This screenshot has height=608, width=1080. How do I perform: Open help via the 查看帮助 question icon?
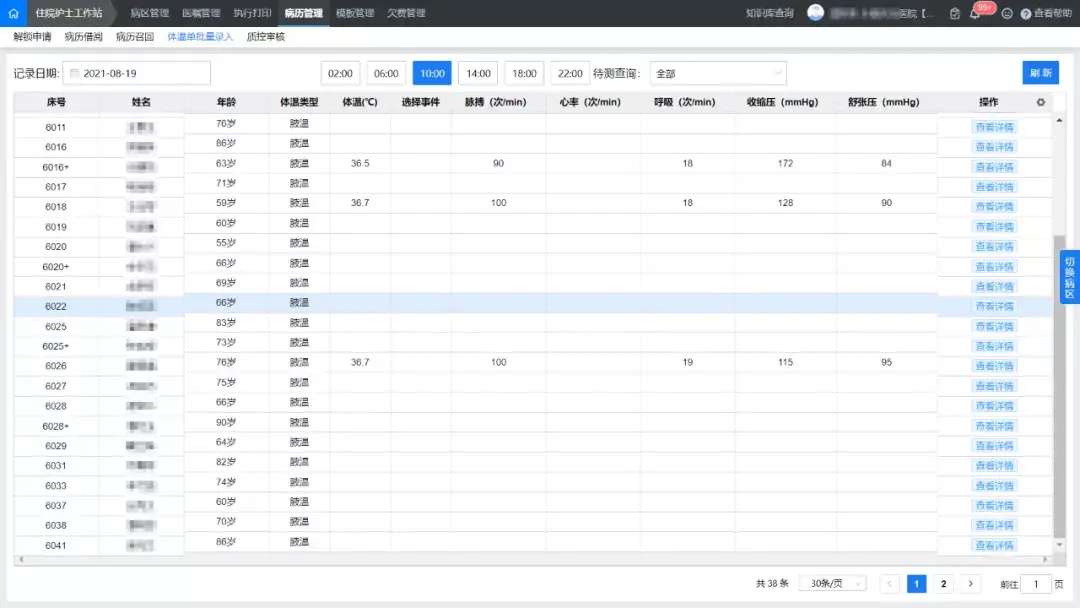coord(1026,14)
